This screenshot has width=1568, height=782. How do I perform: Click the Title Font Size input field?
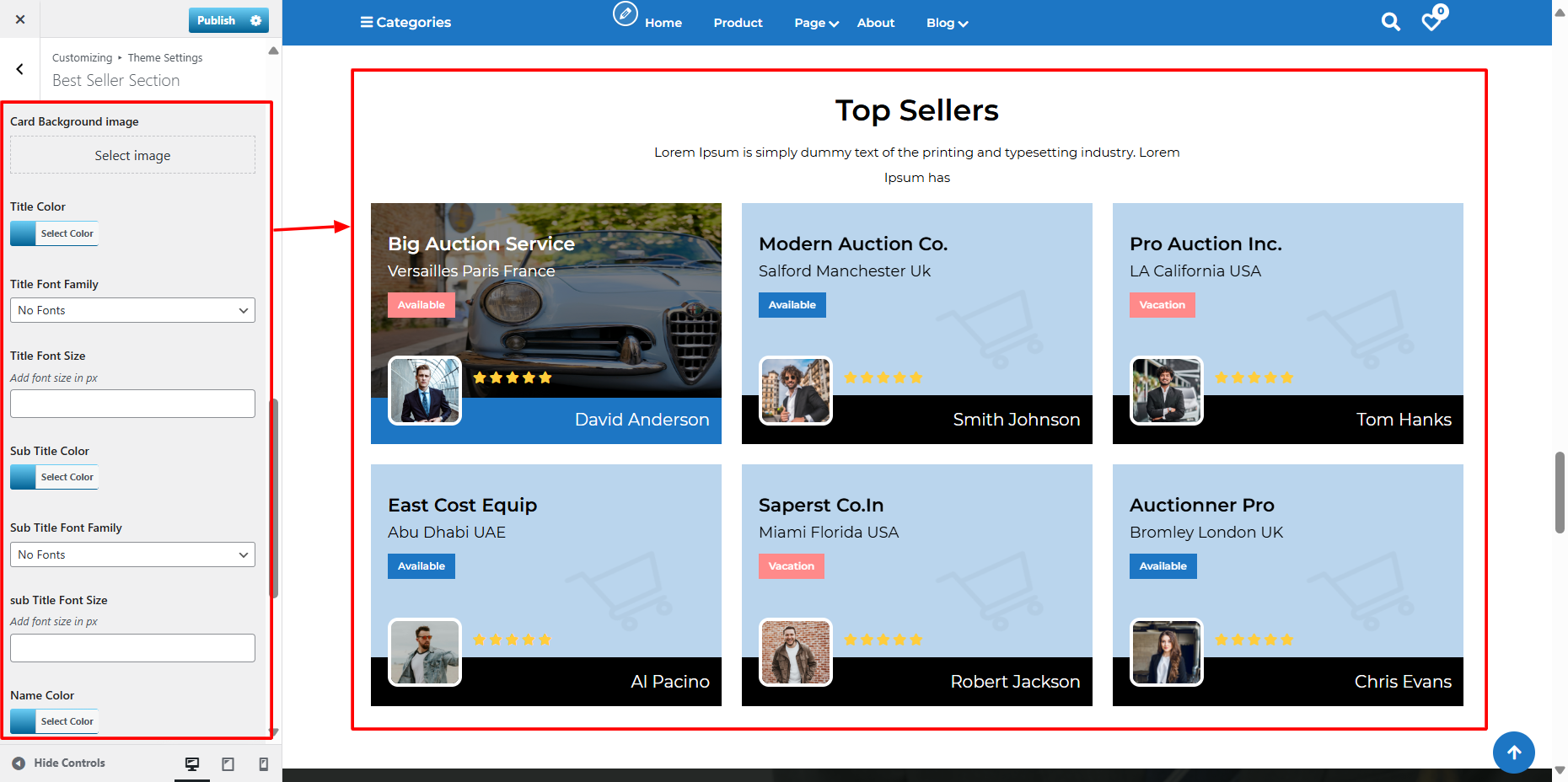(x=132, y=404)
